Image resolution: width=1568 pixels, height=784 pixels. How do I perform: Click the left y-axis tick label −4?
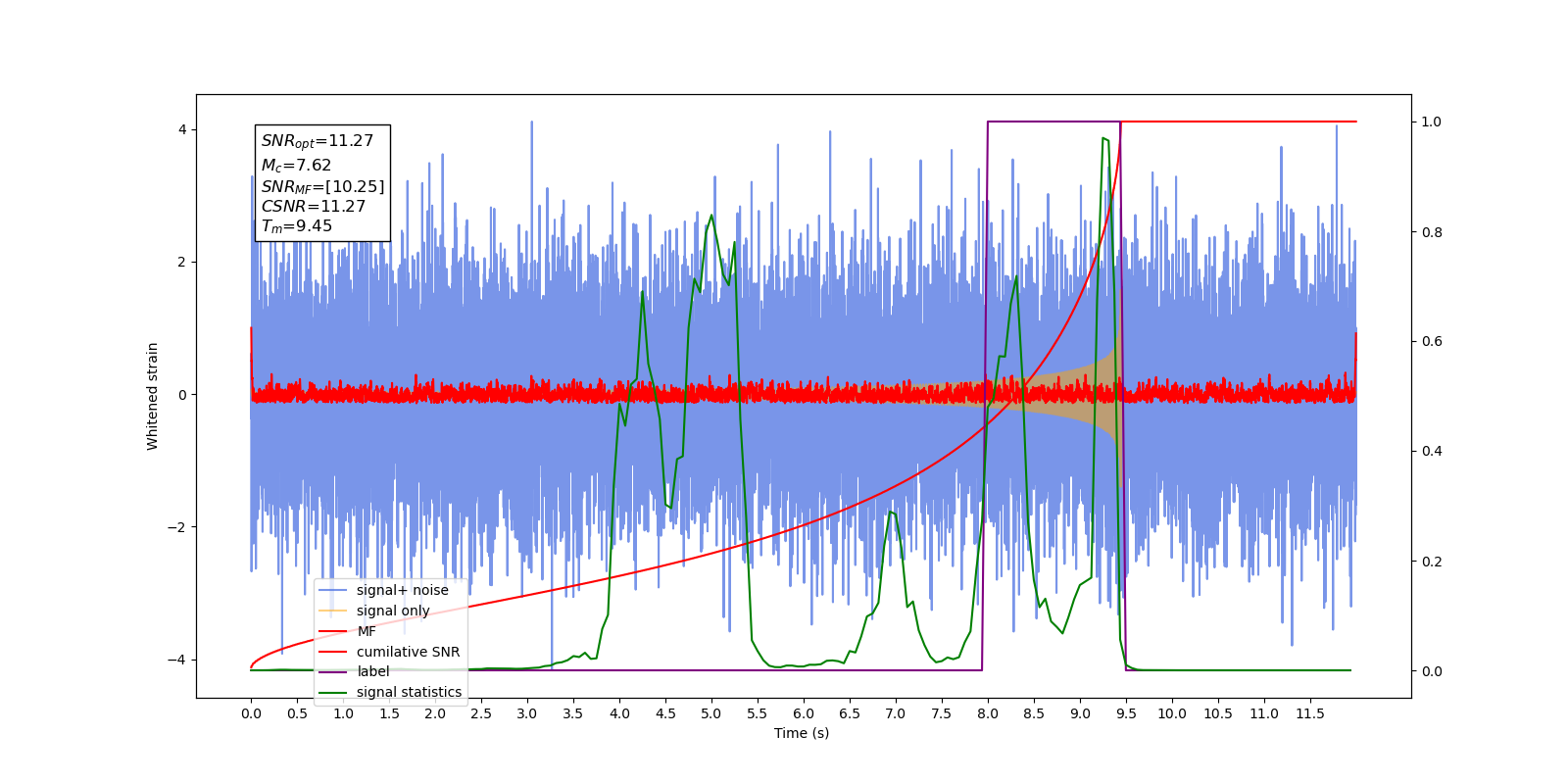[x=177, y=660]
